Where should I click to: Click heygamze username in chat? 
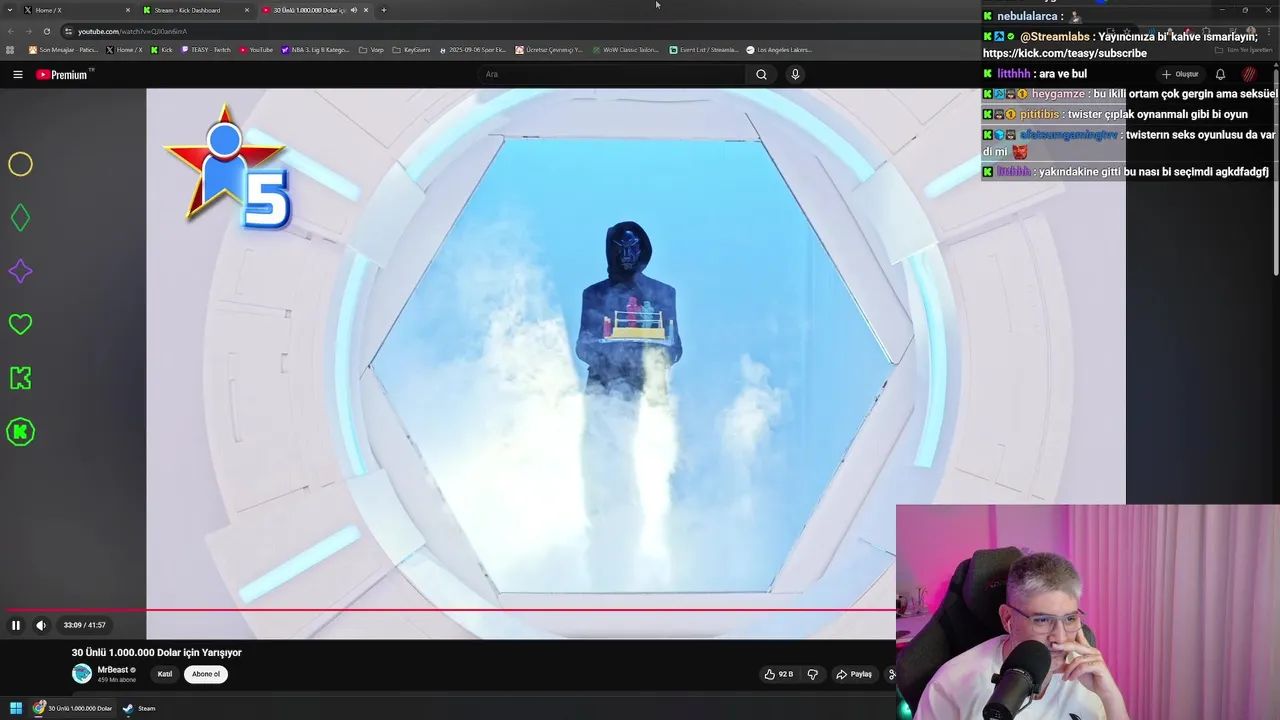[1060, 94]
